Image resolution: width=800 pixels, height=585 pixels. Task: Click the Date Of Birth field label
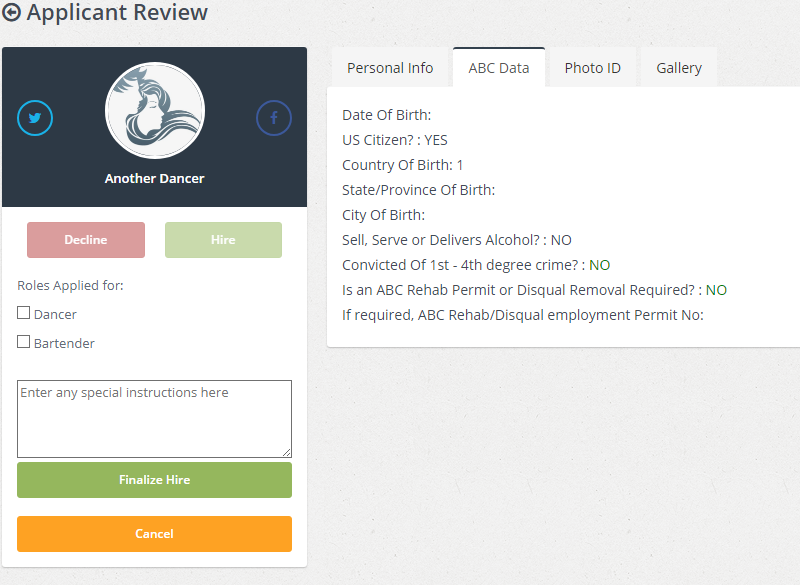(x=386, y=115)
